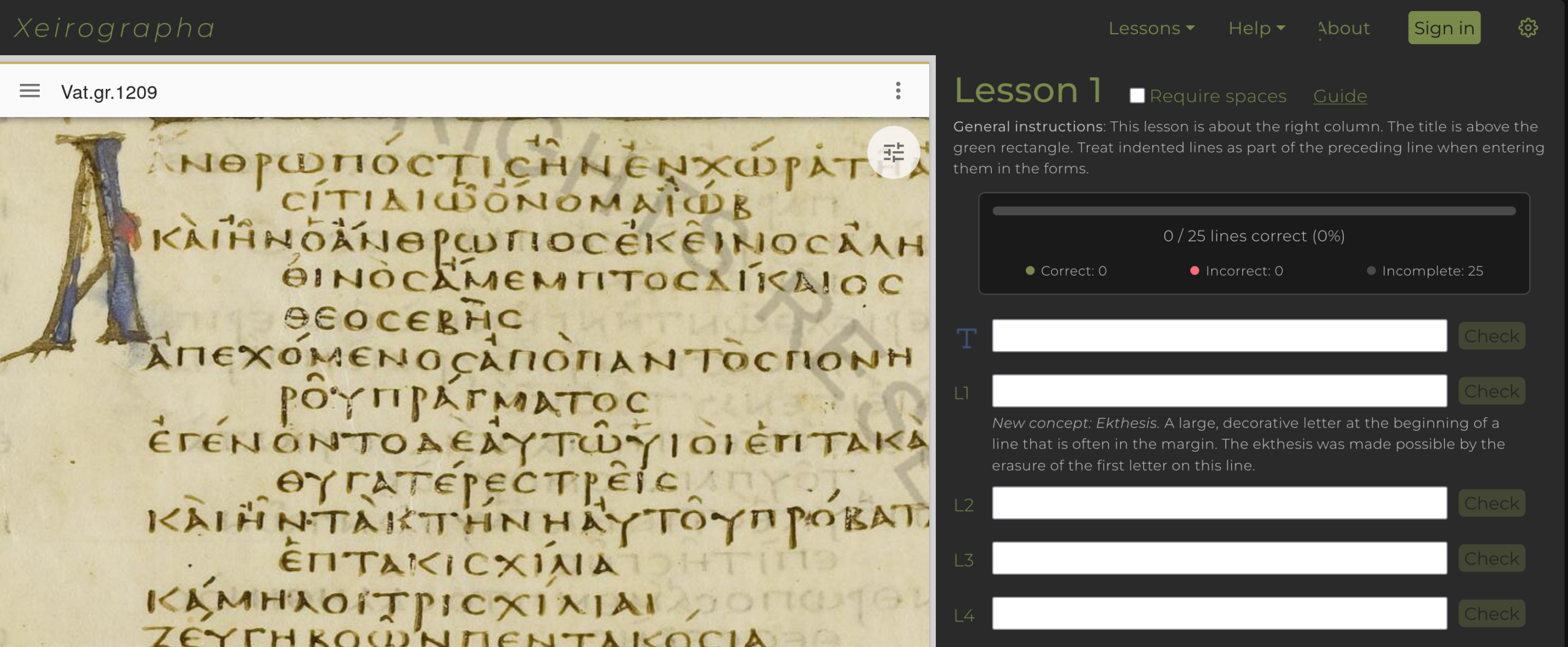Enable the Require spaces checkbox
The image size is (1568, 647).
(1137, 96)
